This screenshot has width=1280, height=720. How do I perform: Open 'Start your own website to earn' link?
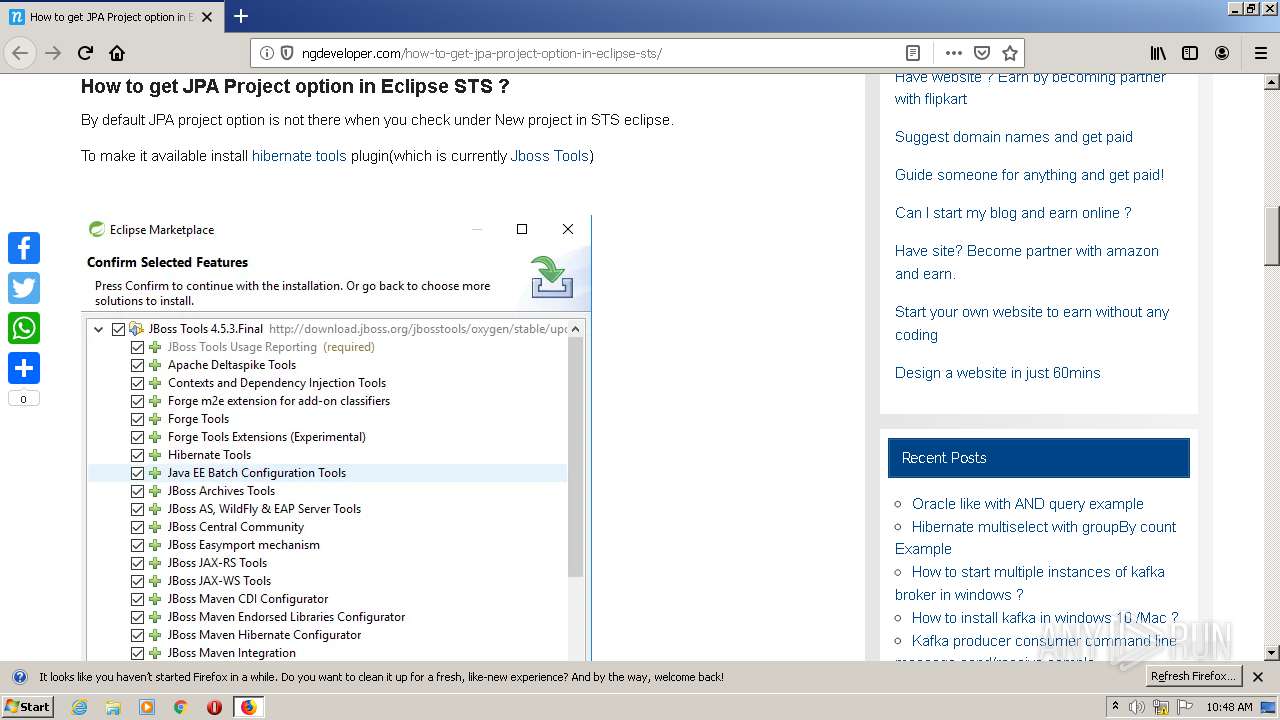click(x=1032, y=323)
